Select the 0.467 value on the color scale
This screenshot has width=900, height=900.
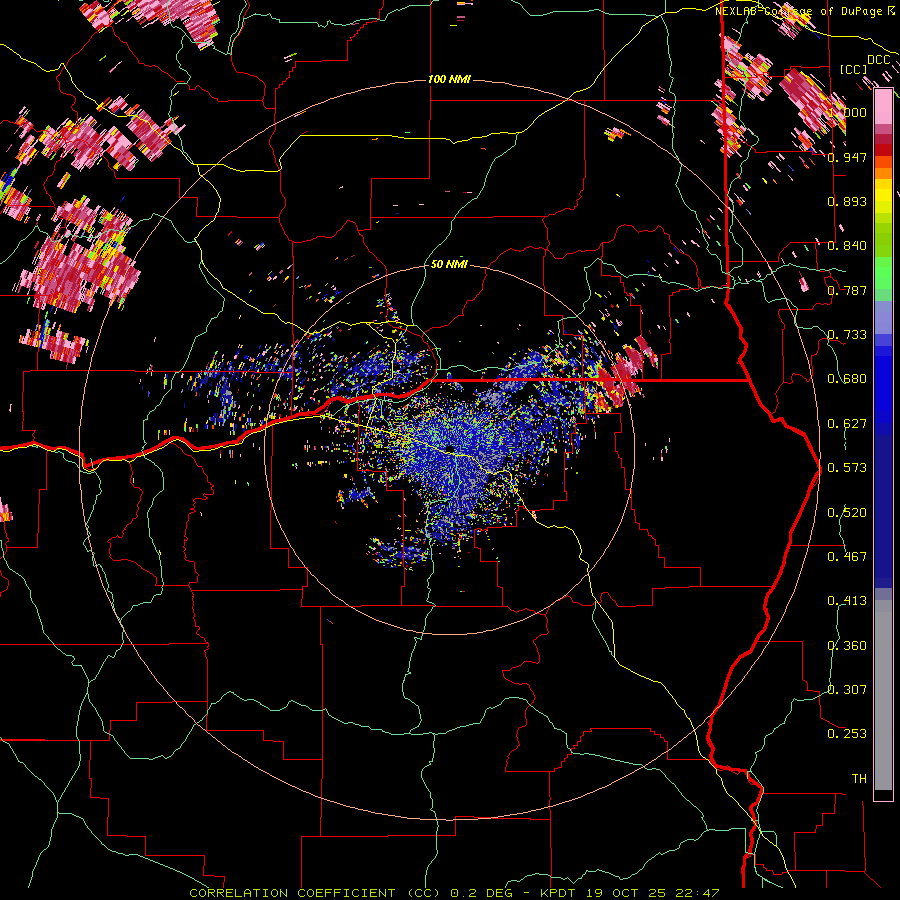point(847,556)
